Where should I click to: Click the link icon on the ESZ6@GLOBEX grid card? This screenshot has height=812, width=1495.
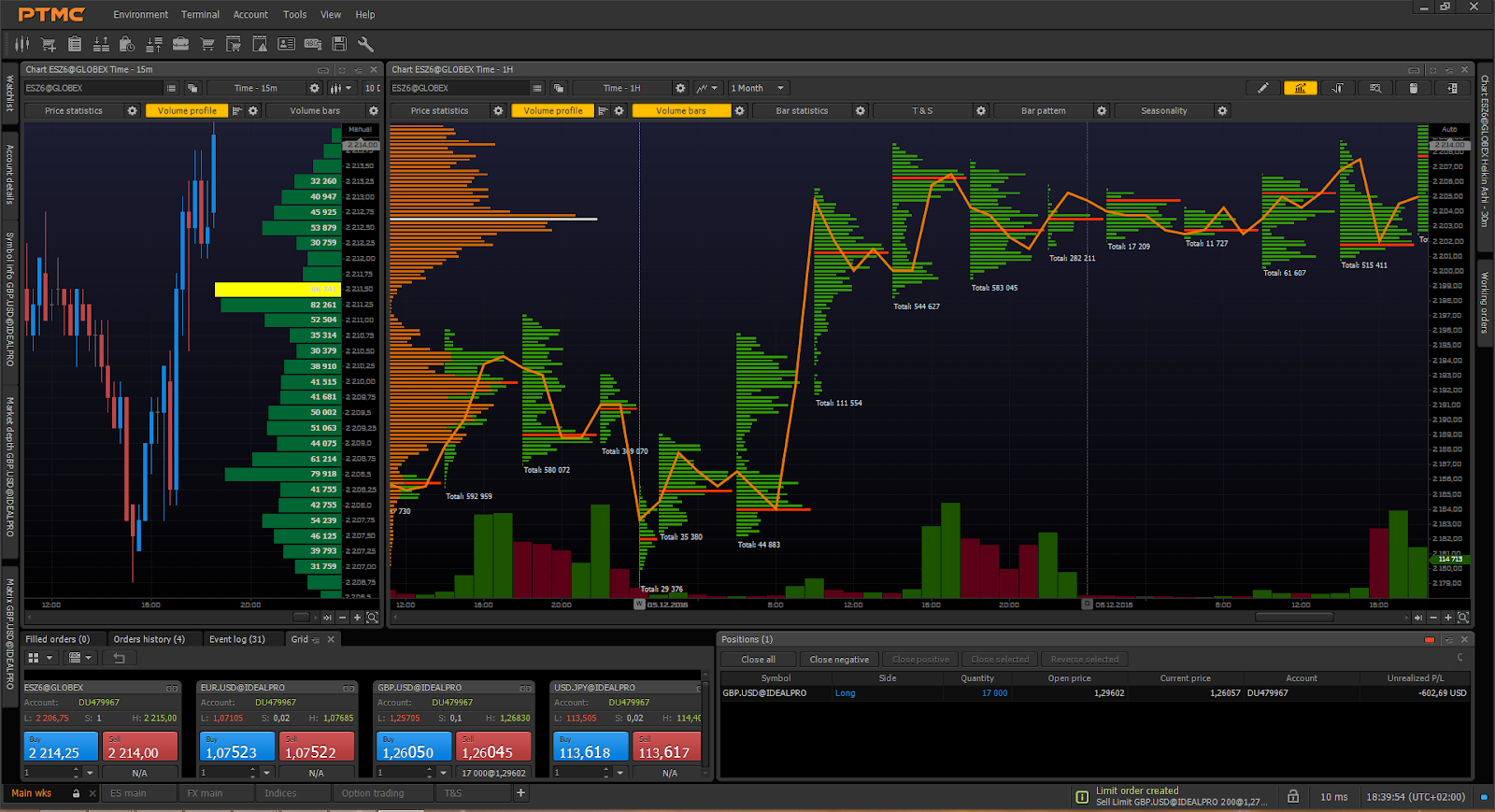pos(172,688)
